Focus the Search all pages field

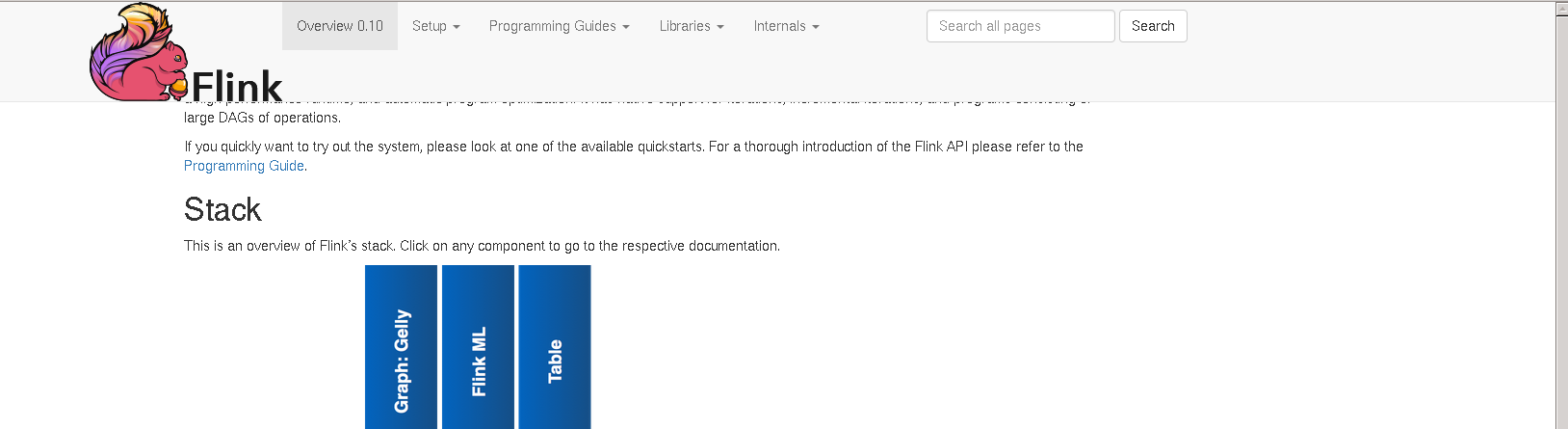[1020, 26]
